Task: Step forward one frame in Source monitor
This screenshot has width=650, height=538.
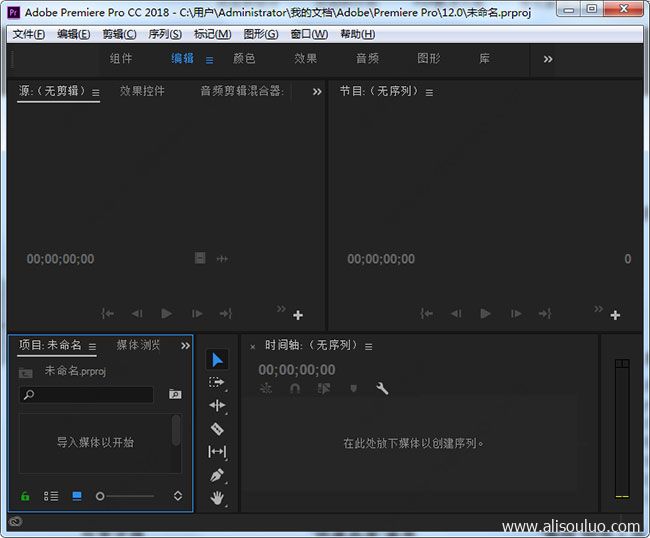Action: click(x=197, y=314)
